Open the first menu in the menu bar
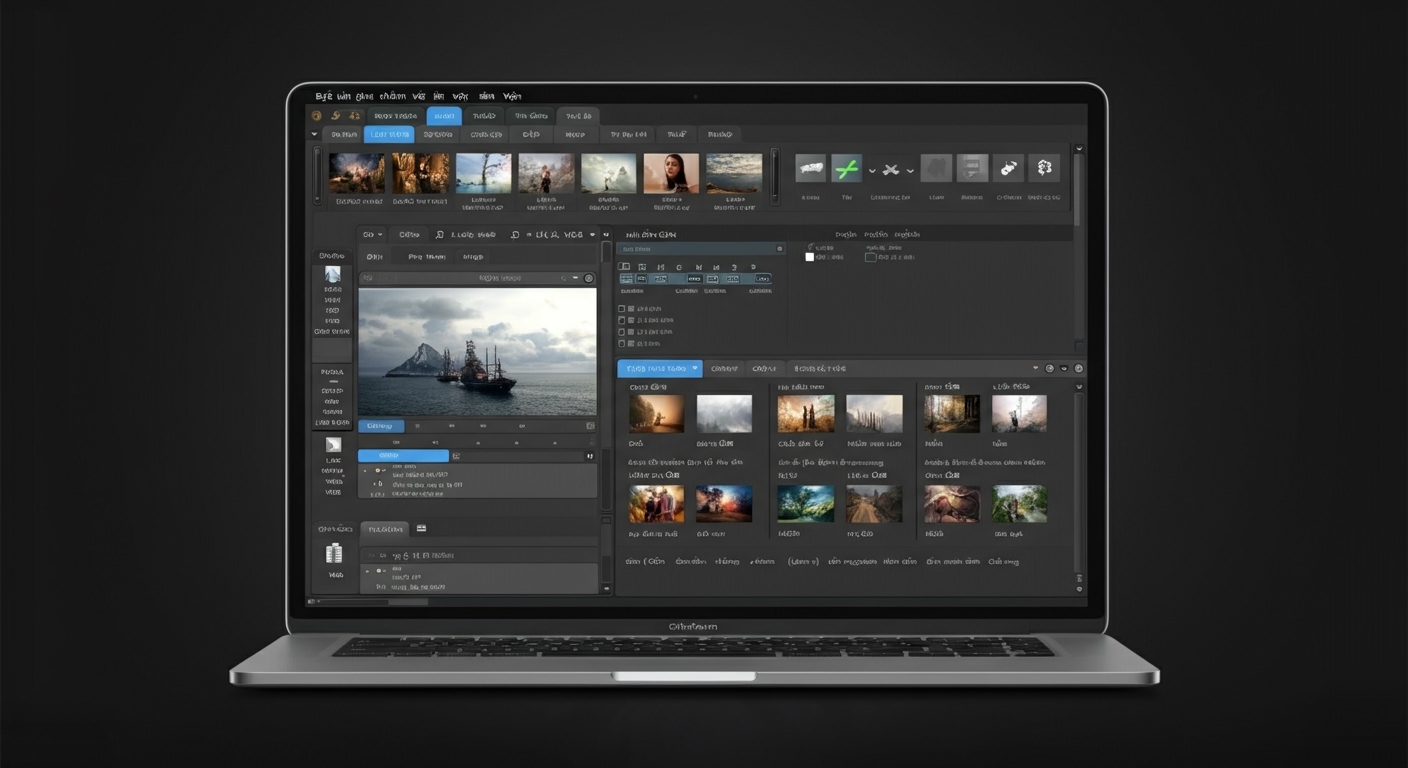Image resolution: width=1408 pixels, height=768 pixels. (x=322, y=96)
